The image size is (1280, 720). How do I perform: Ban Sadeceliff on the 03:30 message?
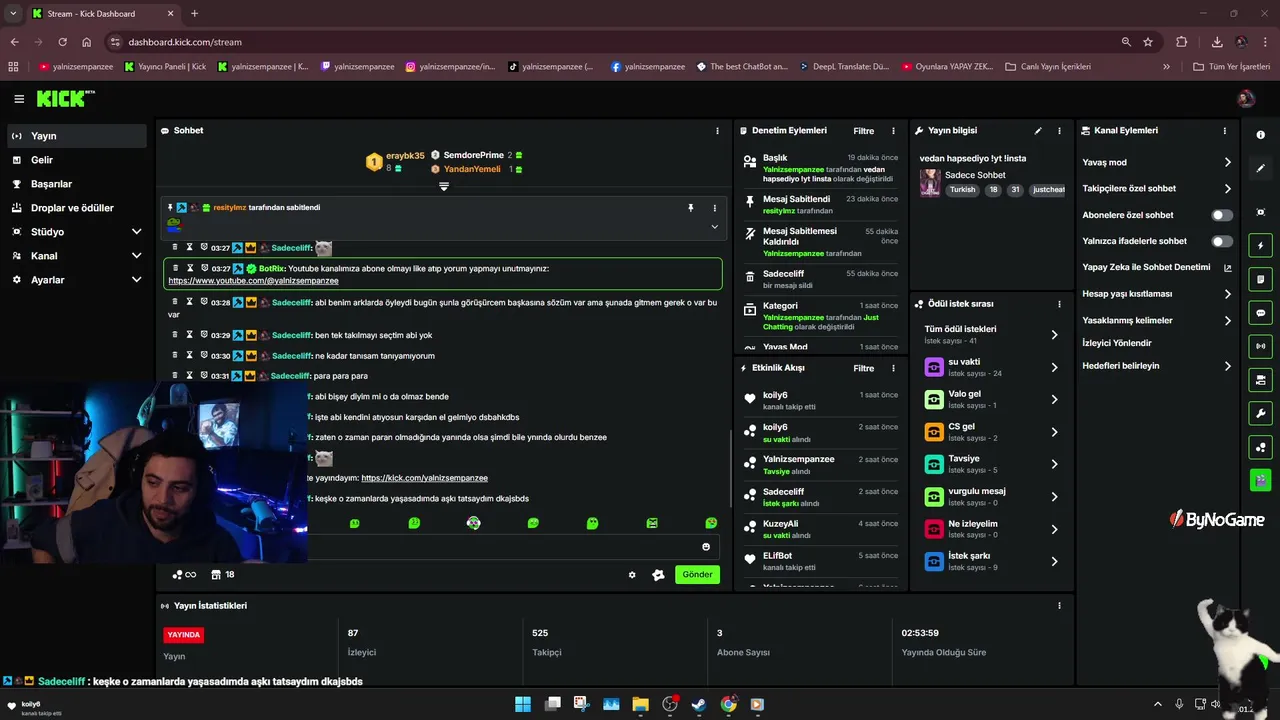click(x=204, y=356)
